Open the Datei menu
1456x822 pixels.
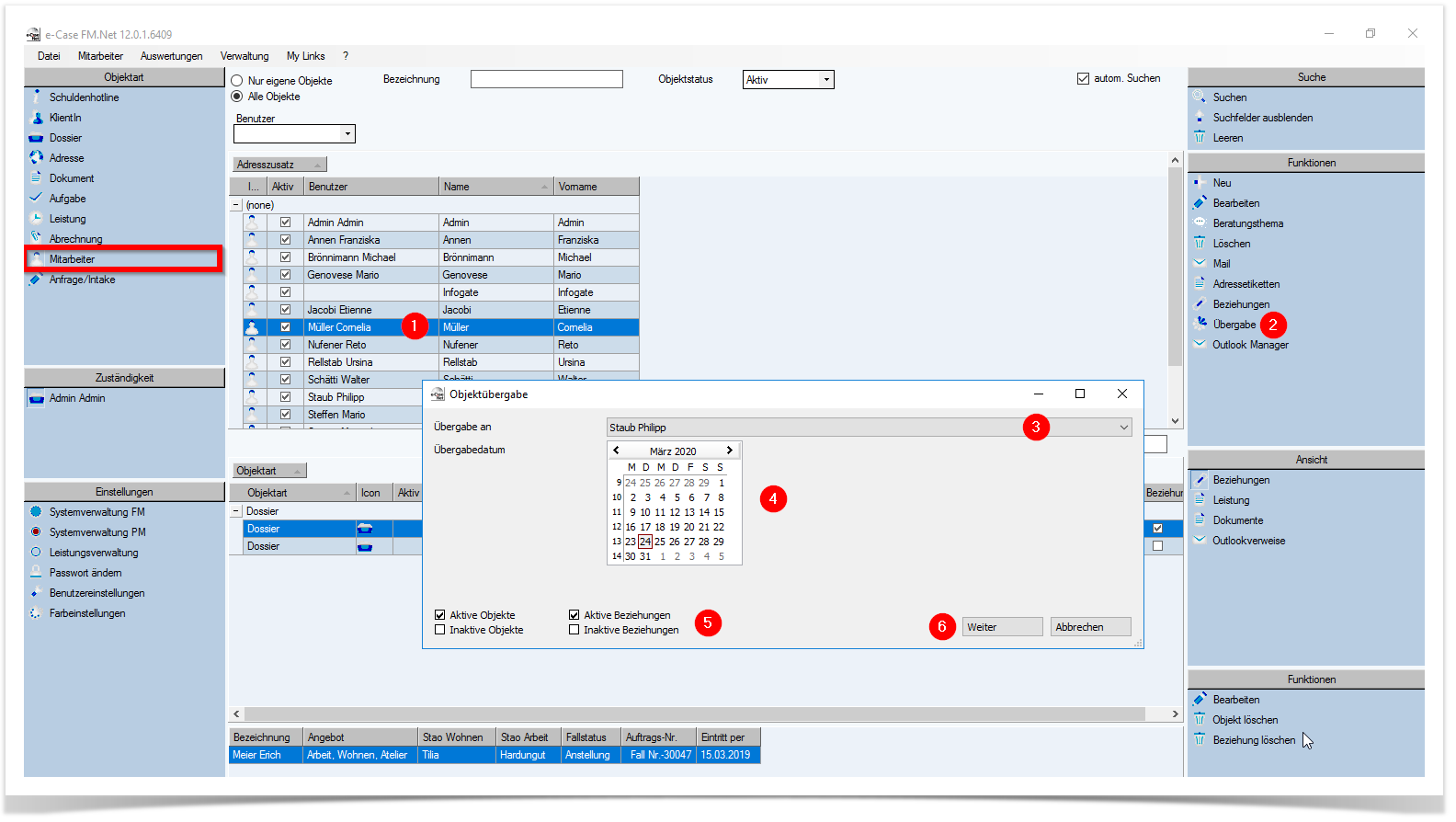(49, 56)
